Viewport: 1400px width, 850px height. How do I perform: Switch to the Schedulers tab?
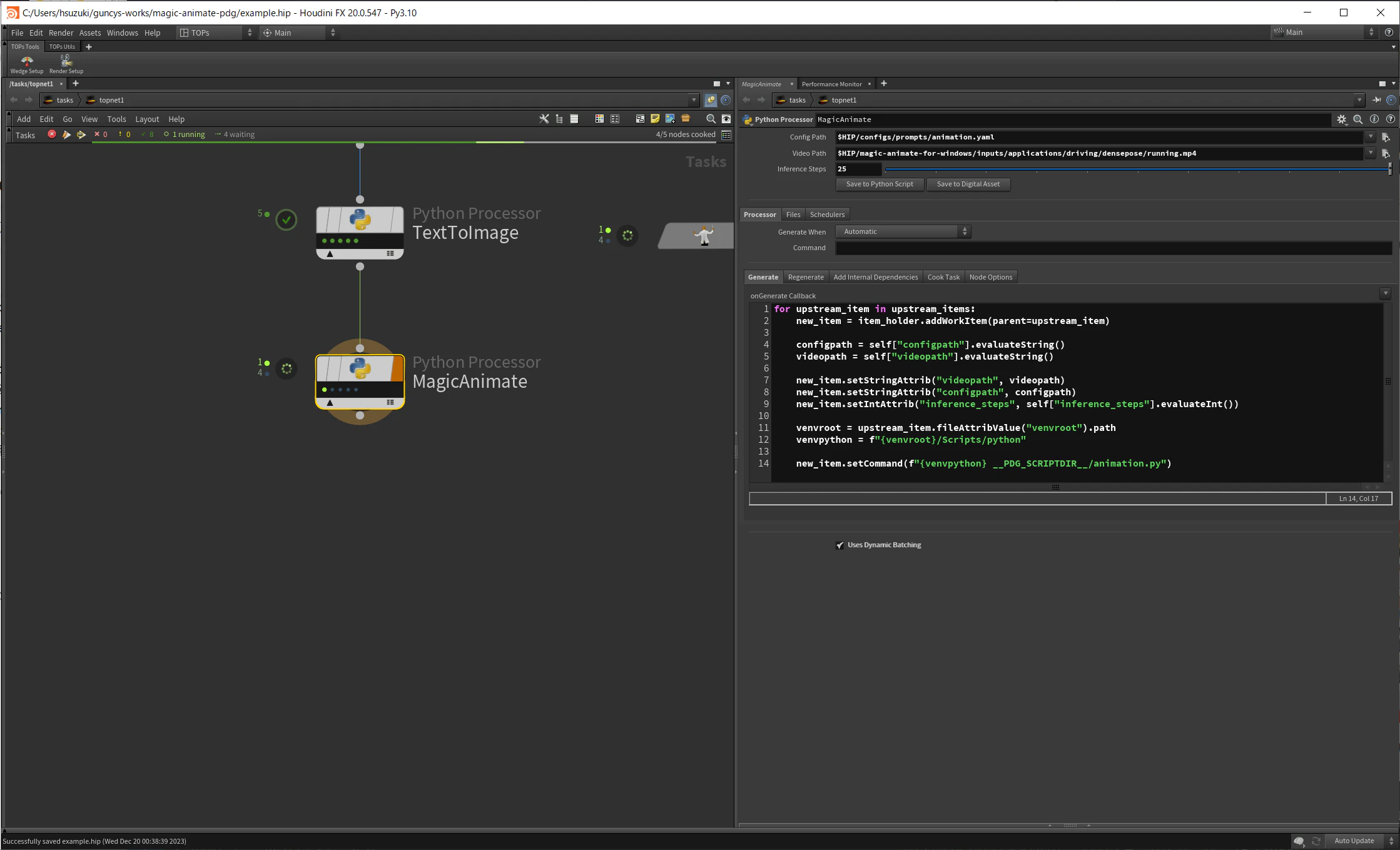tap(827, 215)
